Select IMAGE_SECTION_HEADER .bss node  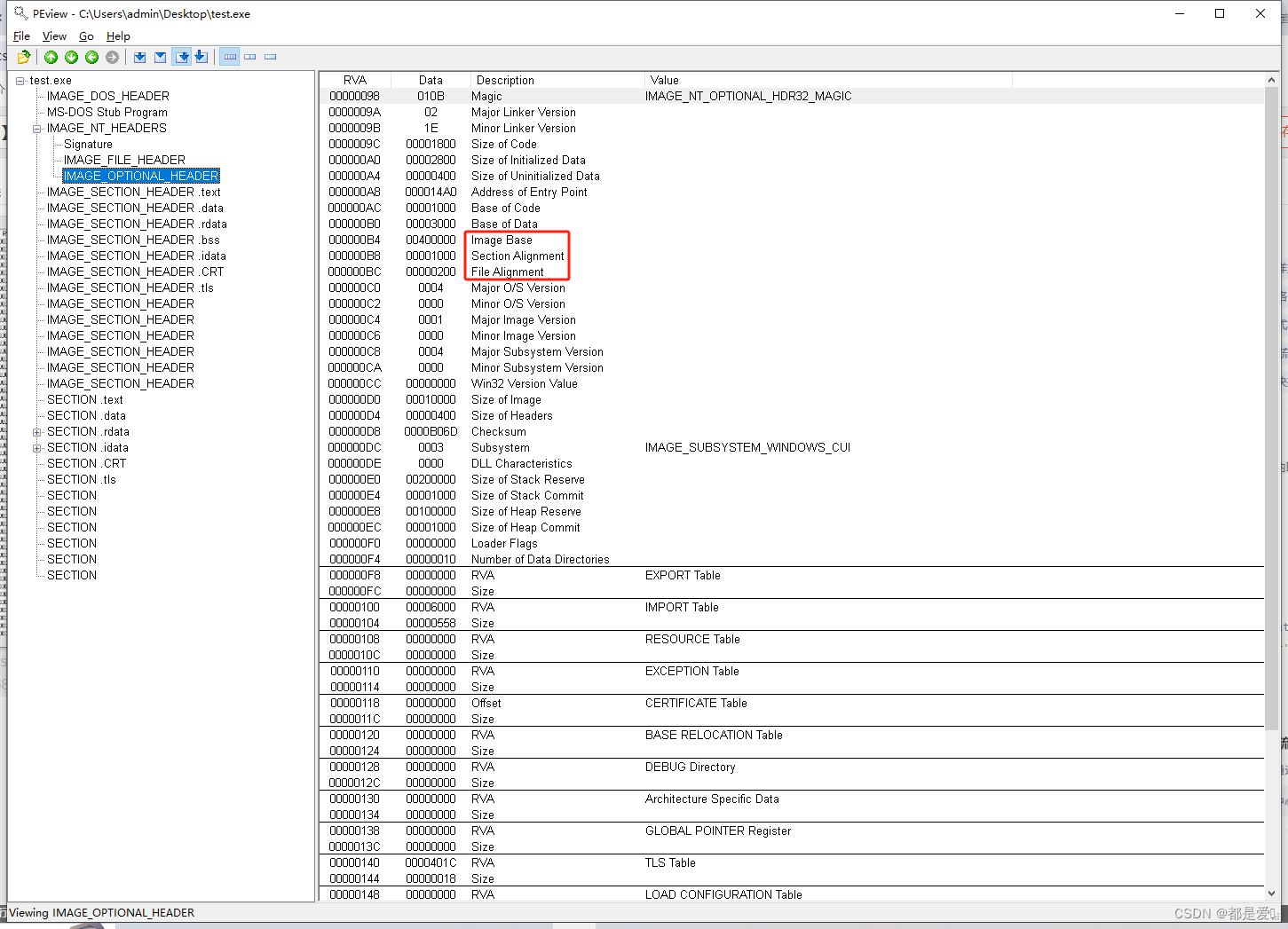(132, 240)
